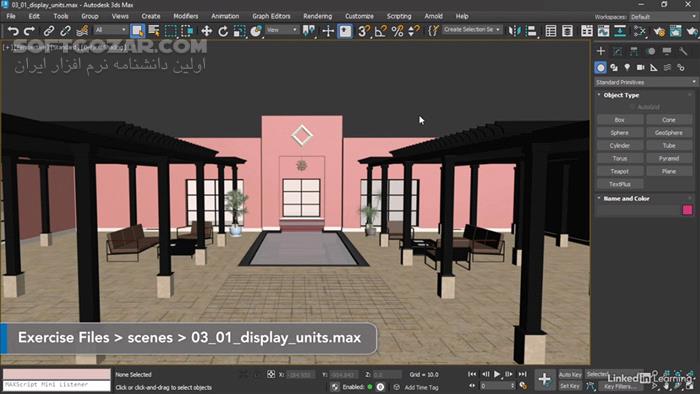
Task: Open the Scripting menu
Action: (399, 16)
